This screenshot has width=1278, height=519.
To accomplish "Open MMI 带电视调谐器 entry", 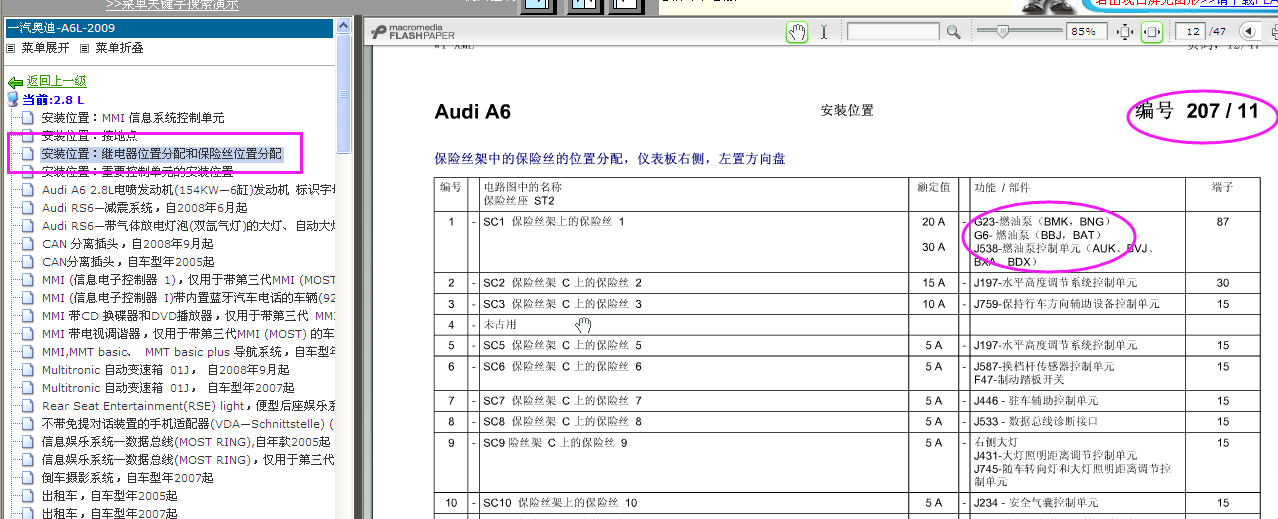I will click(x=188, y=334).
